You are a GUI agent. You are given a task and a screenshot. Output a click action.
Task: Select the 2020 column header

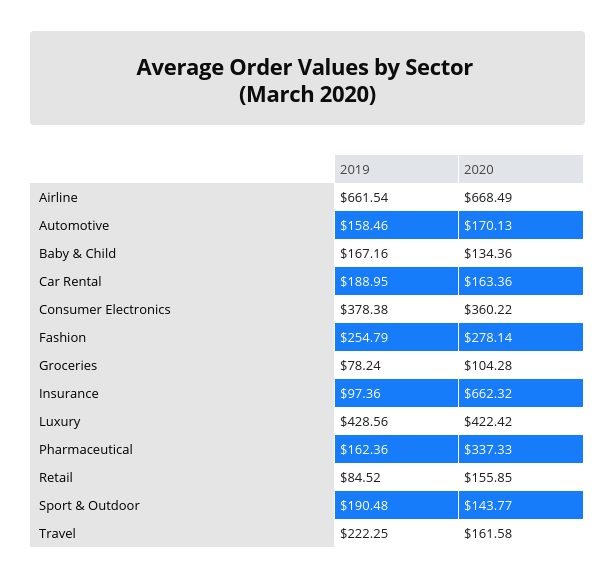coord(479,170)
